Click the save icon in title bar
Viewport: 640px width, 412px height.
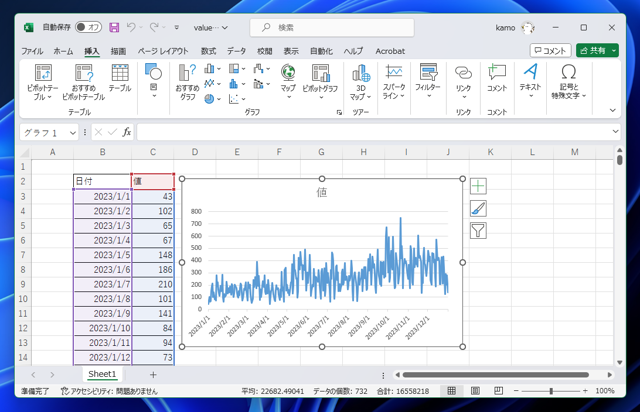click(114, 27)
